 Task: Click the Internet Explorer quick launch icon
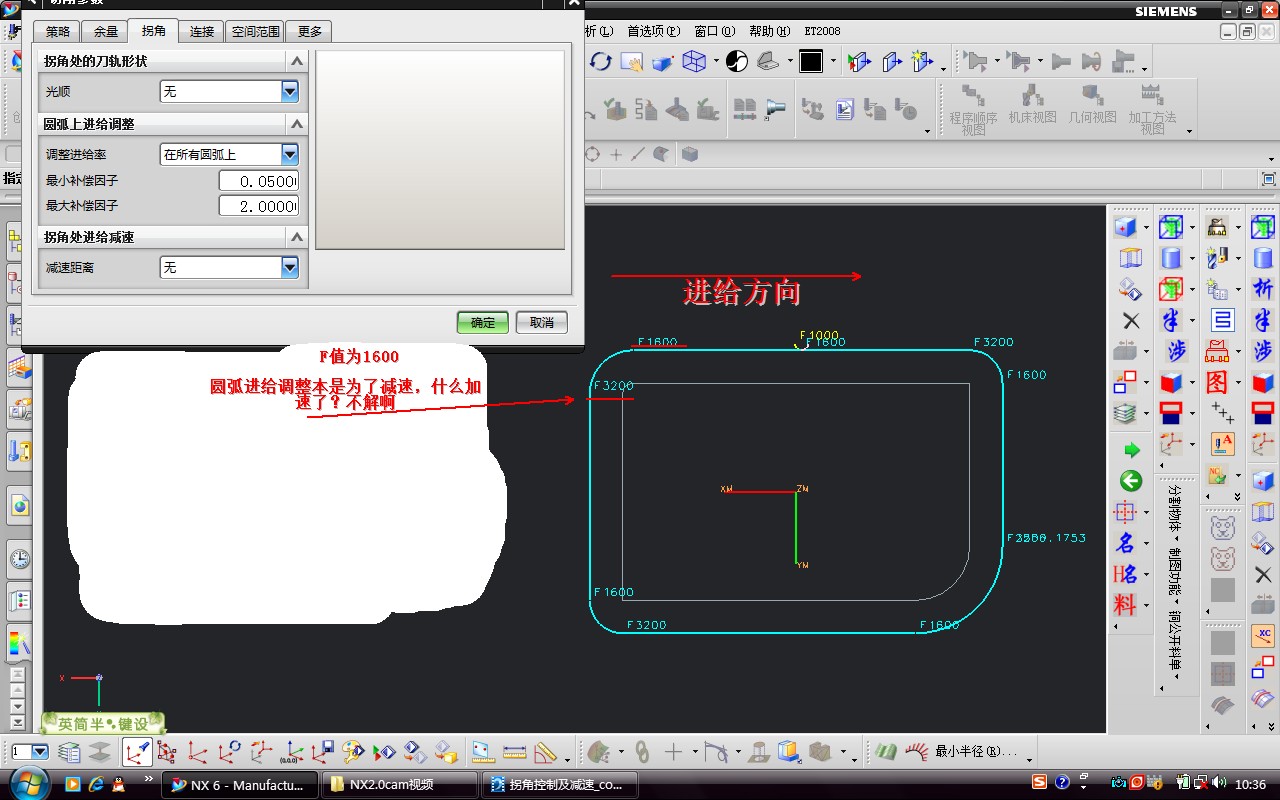click(x=98, y=784)
